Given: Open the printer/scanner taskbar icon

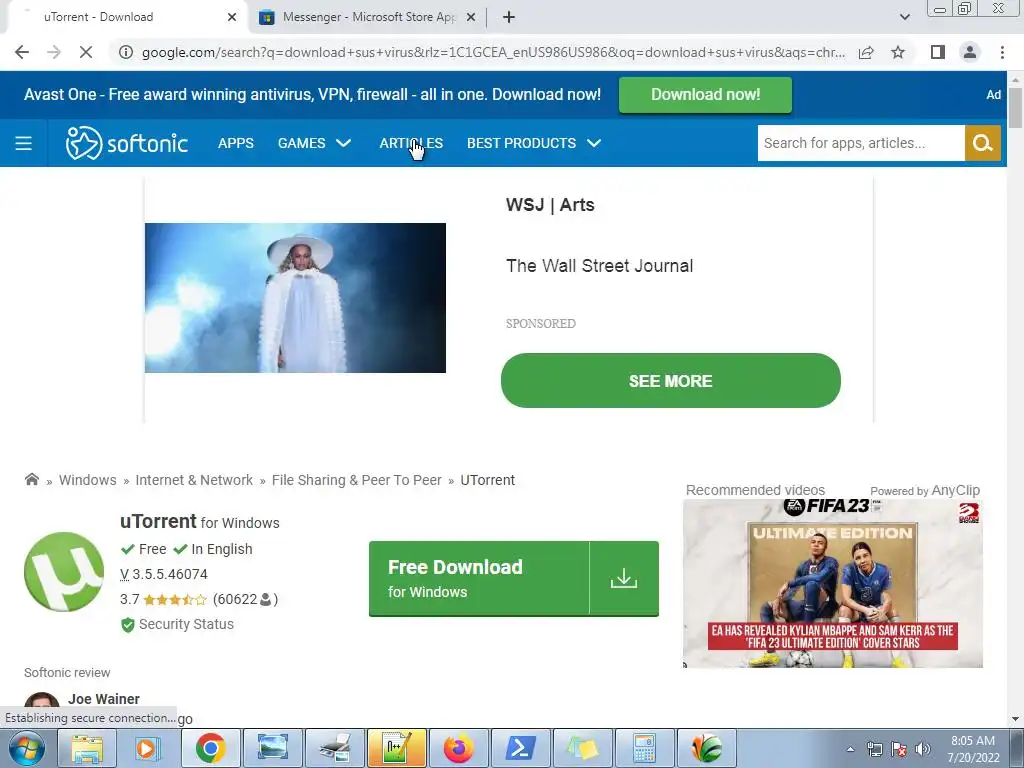Looking at the screenshot, I should [x=334, y=748].
